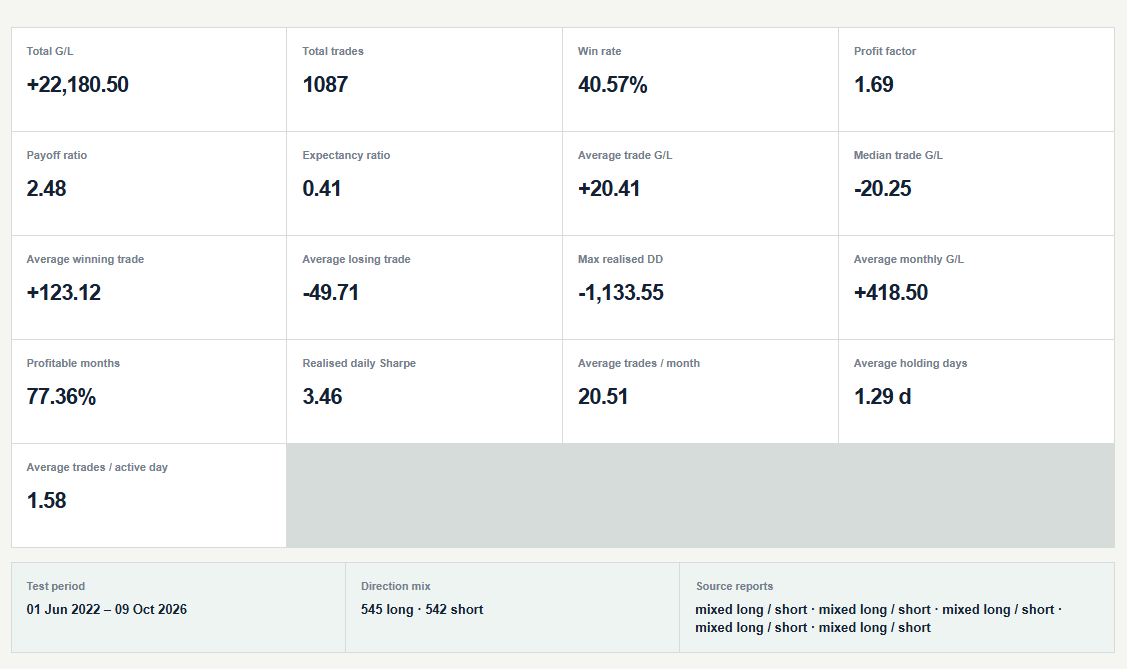Select Average holding days value 1.29 d
This screenshot has width=1127, height=669.
(883, 397)
